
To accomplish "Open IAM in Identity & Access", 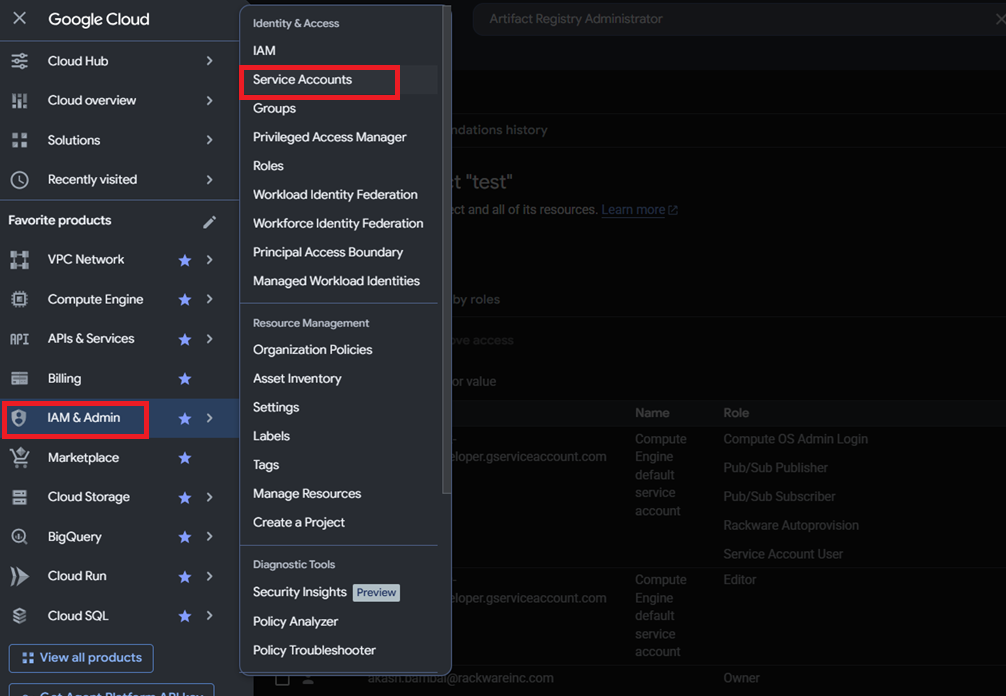I will pyautogui.click(x=264, y=51).
